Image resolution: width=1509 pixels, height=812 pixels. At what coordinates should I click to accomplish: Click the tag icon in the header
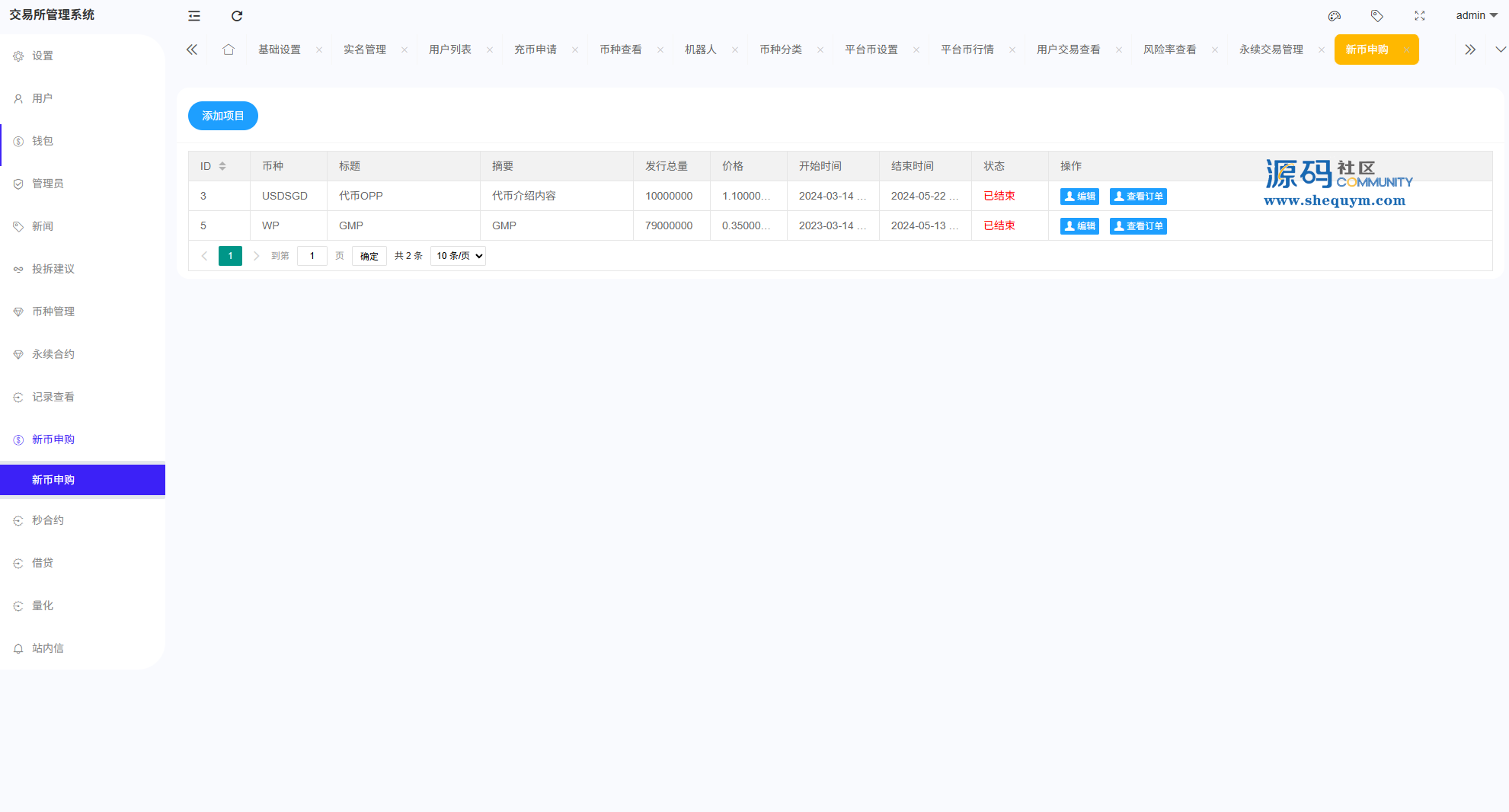(1376, 16)
